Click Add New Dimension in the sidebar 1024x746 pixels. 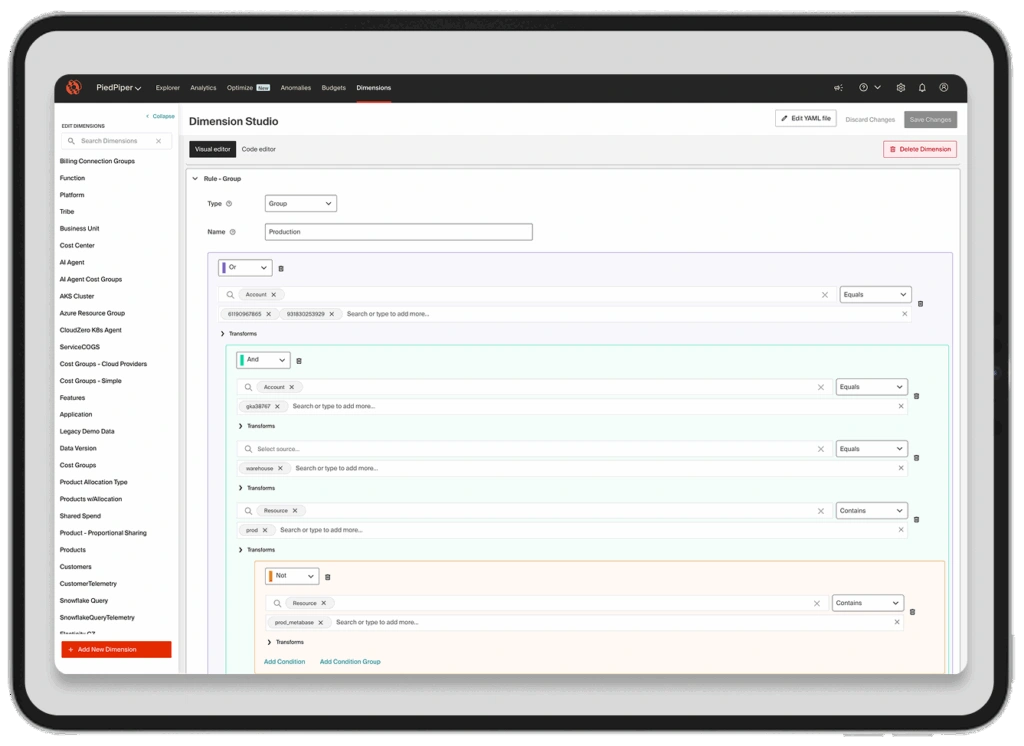115,649
